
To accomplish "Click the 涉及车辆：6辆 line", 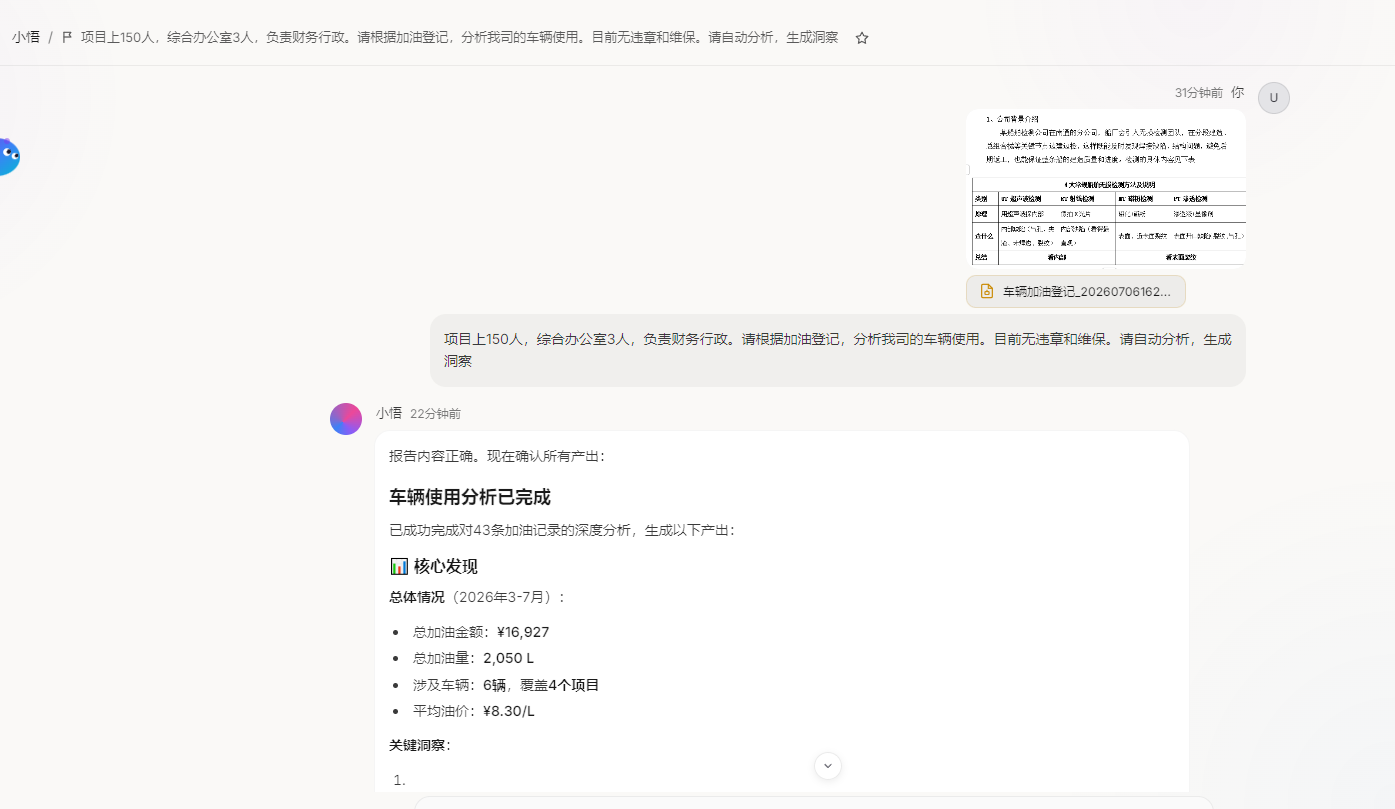I will 506,685.
